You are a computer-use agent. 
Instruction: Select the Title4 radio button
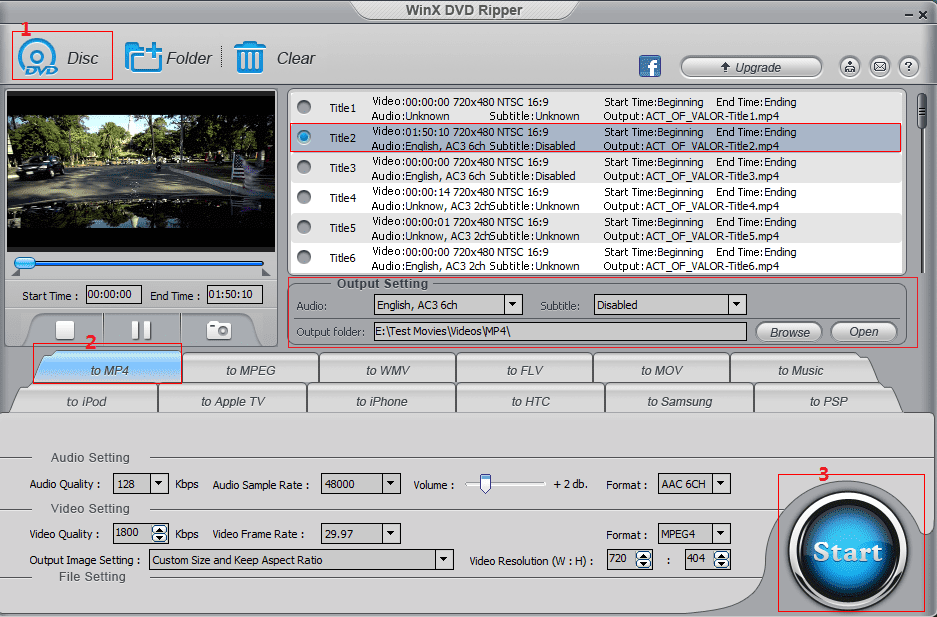pos(304,197)
